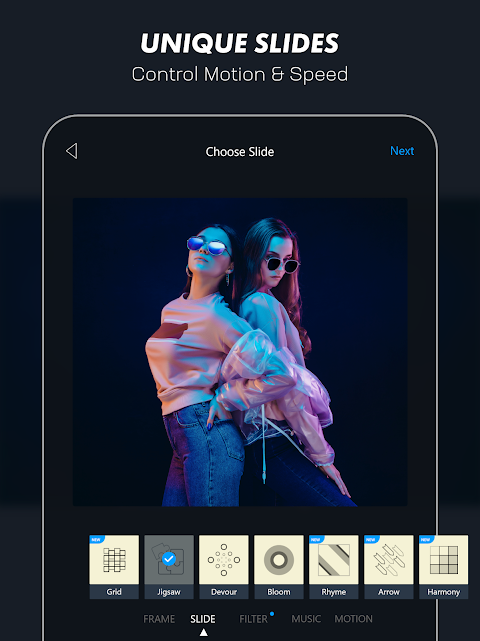Image resolution: width=480 pixels, height=641 pixels.
Task: Choose the Devour slide effect icon
Action: coord(224,560)
